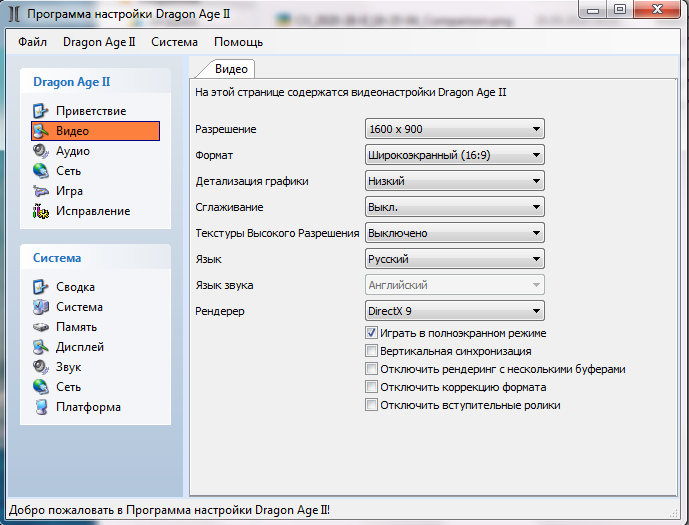Screen dimensions: 689x525
Task: Click the window resize grip
Action: point(674,513)
